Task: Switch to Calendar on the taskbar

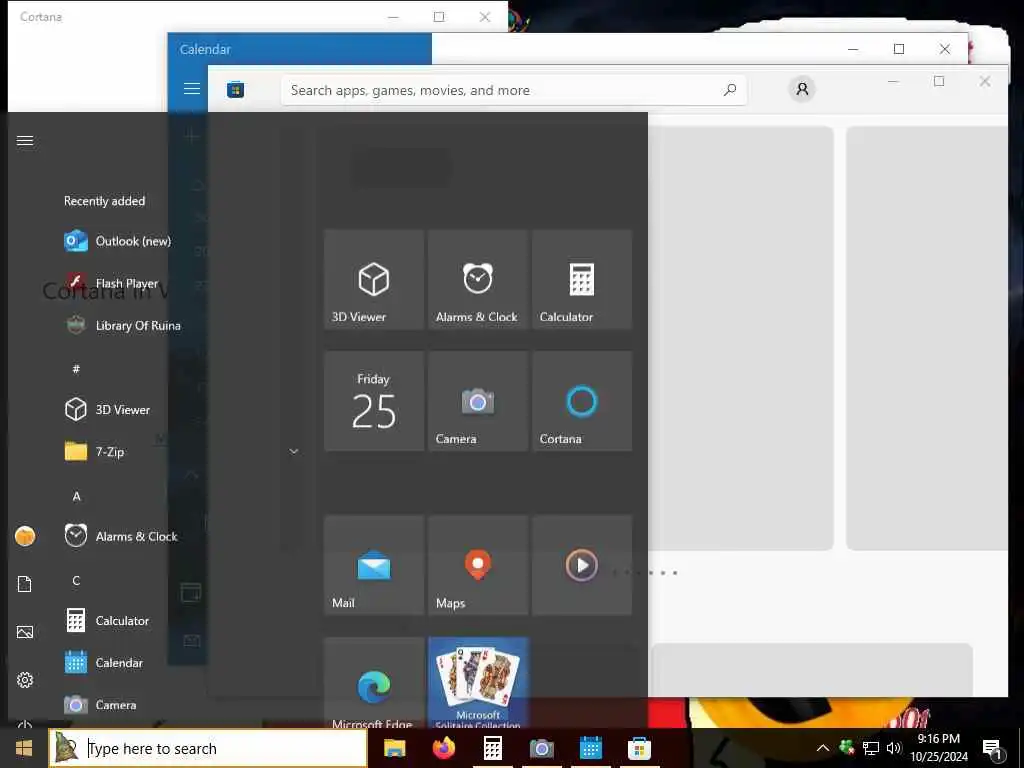Action: (x=590, y=748)
